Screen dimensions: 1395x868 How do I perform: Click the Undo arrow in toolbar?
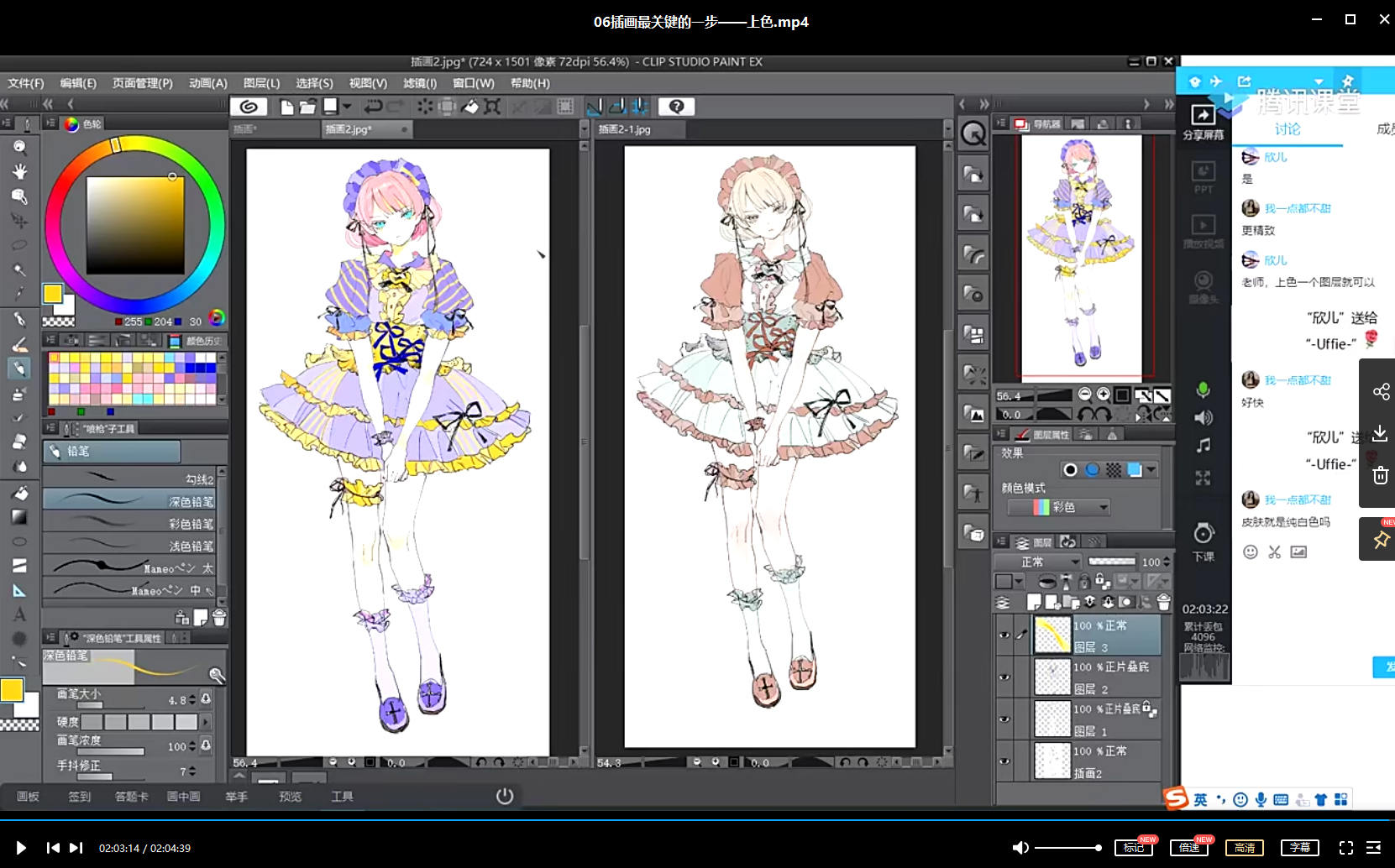tap(373, 107)
